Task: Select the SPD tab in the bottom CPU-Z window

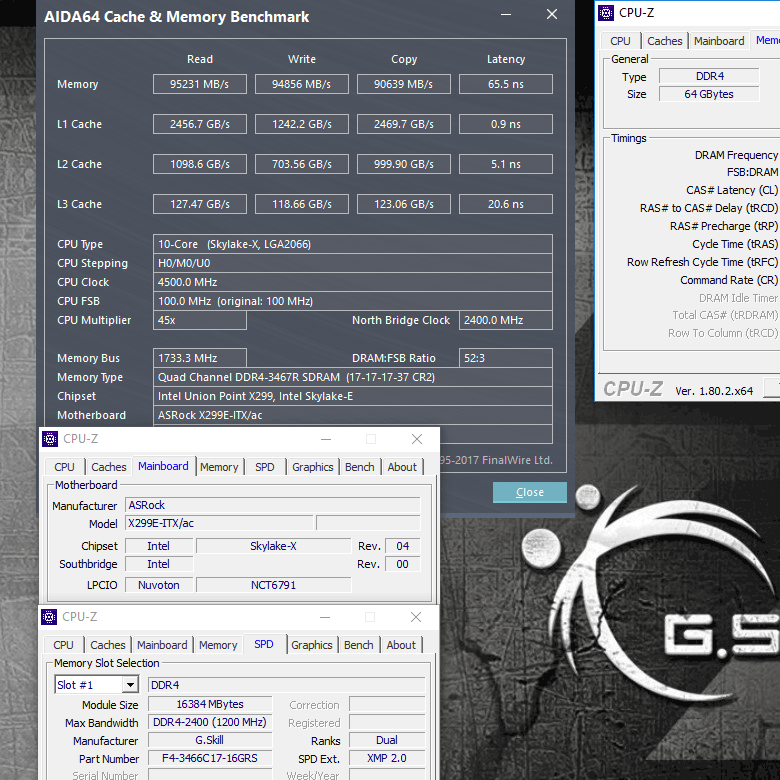Action: coord(264,644)
